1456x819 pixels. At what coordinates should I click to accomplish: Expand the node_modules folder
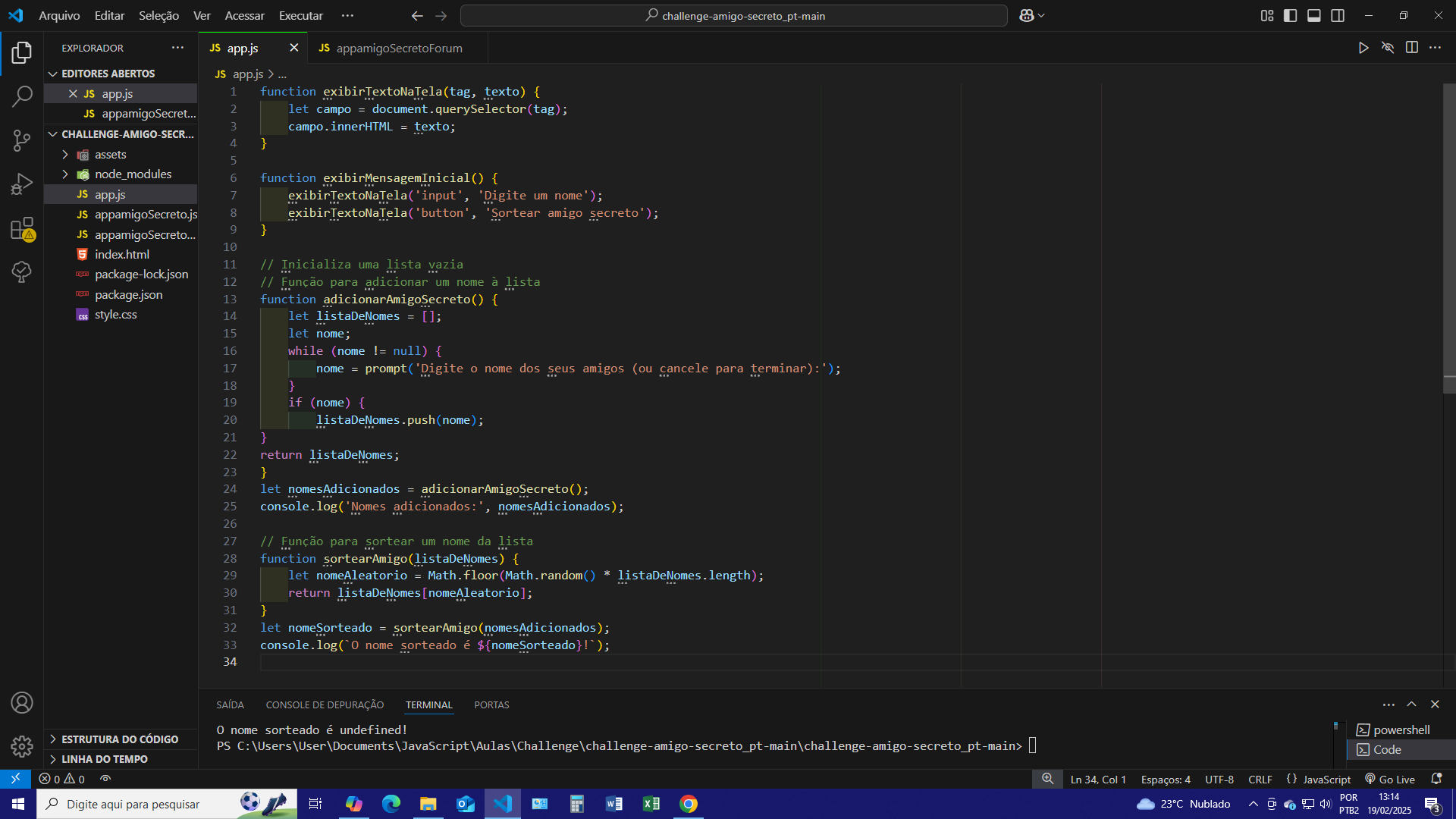(x=121, y=174)
